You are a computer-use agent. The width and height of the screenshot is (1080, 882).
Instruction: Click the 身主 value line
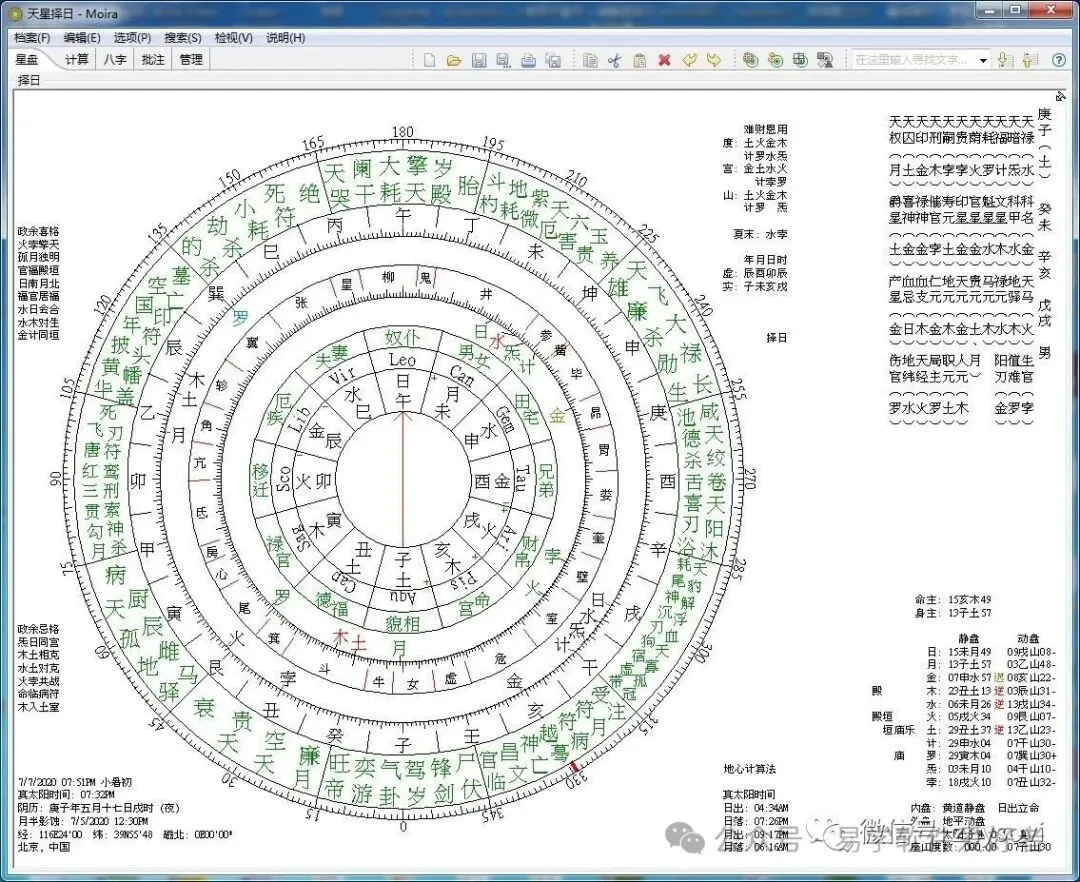953,613
